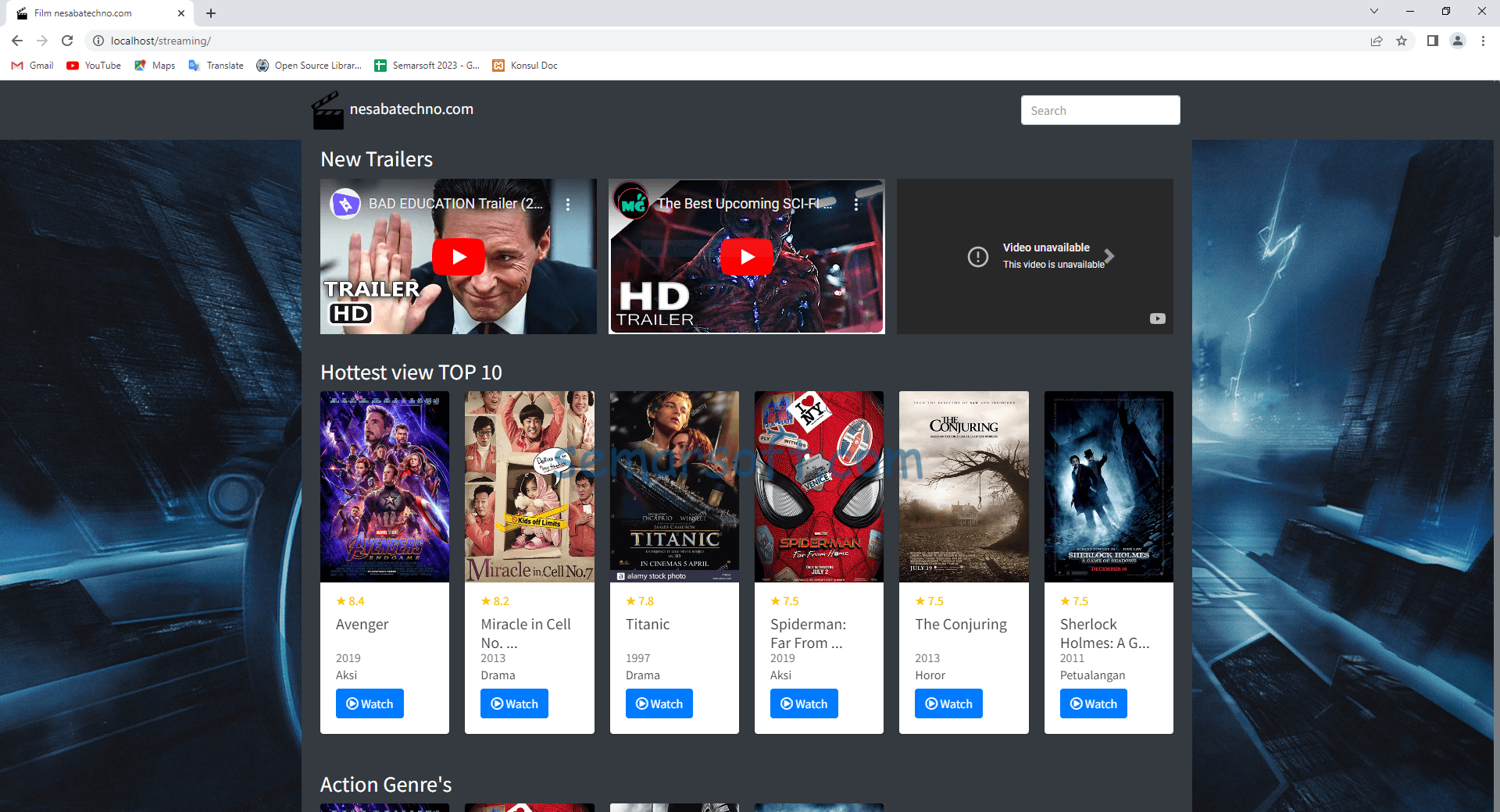
Task: Open Google Maps from the bookmarks bar
Action: click(x=154, y=66)
